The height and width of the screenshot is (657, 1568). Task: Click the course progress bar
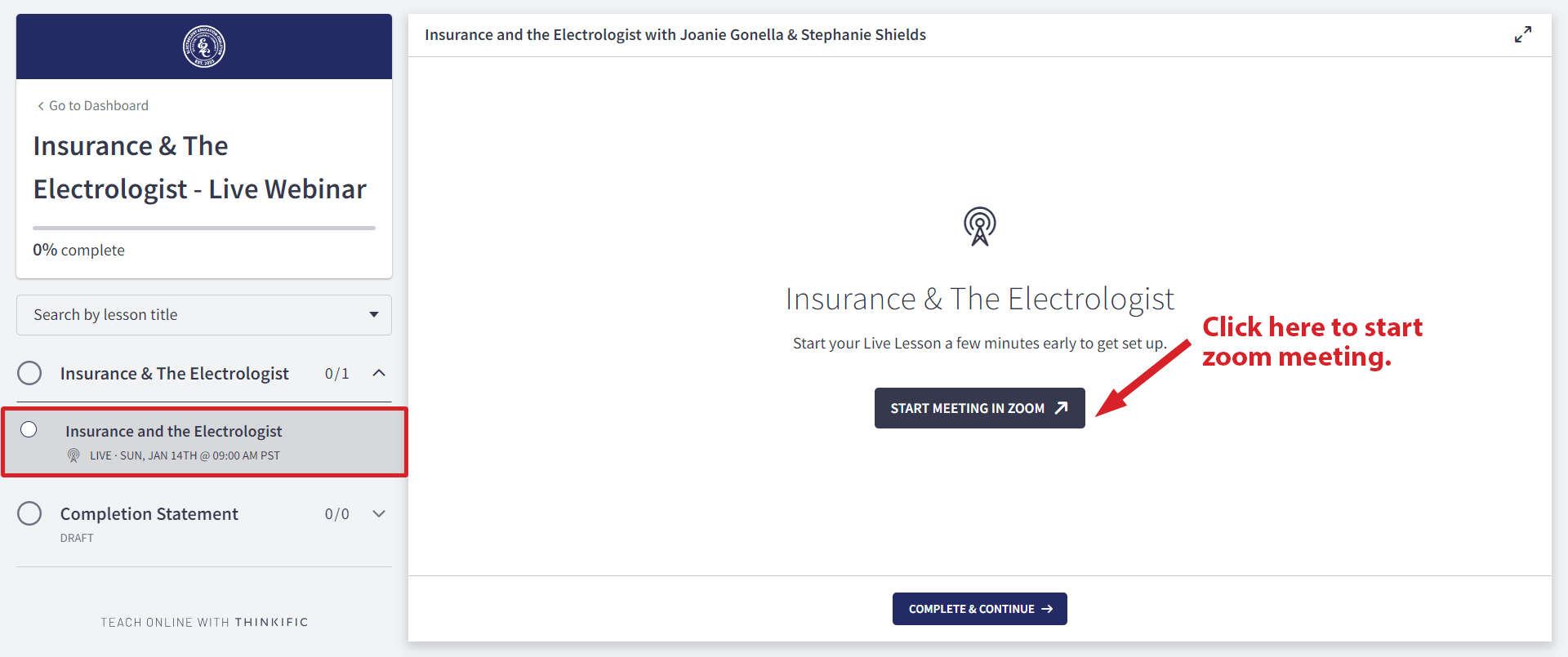click(x=204, y=228)
